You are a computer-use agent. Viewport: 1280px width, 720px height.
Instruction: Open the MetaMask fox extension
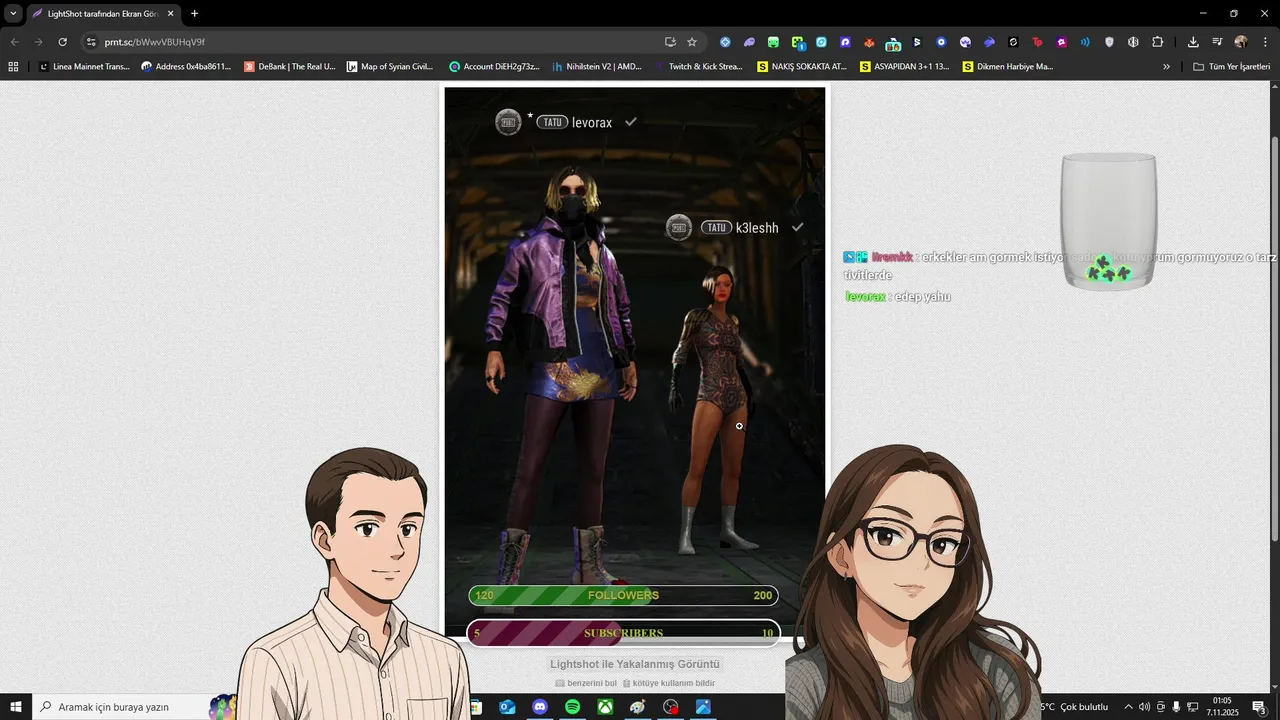[869, 42]
